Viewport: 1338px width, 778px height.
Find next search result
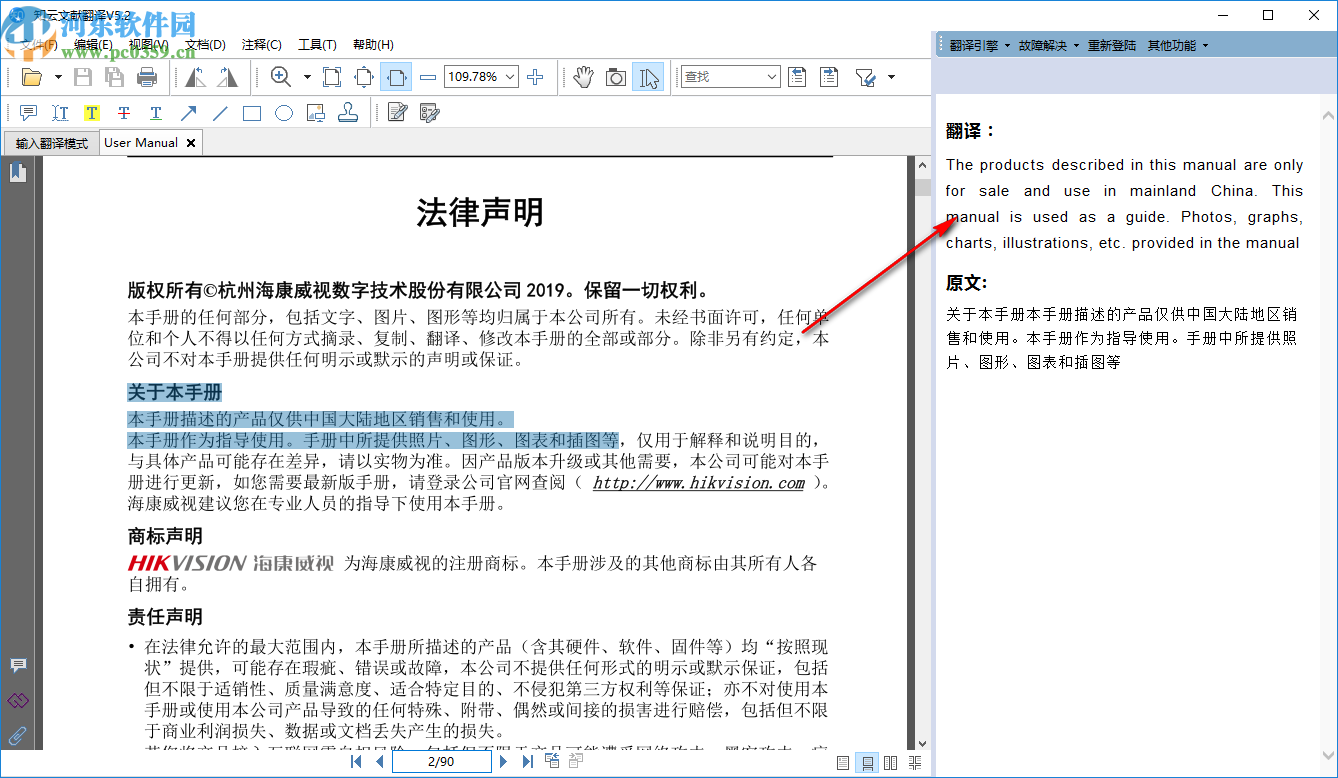829,77
